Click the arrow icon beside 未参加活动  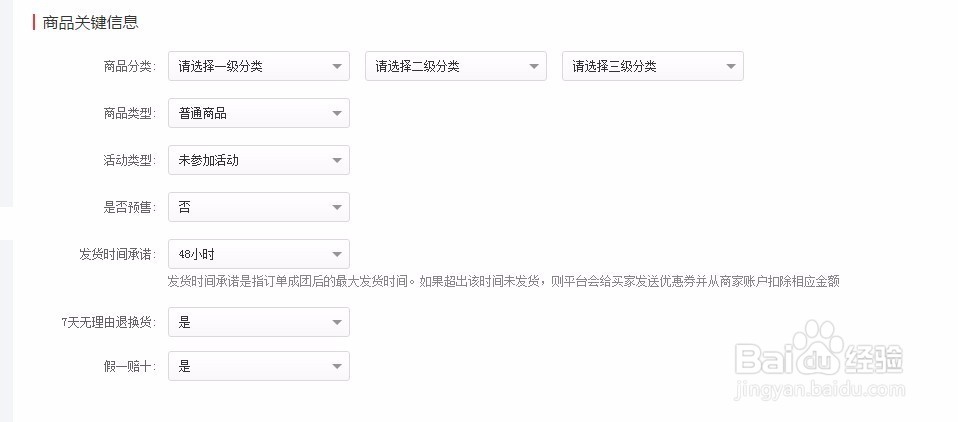tap(337, 161)
